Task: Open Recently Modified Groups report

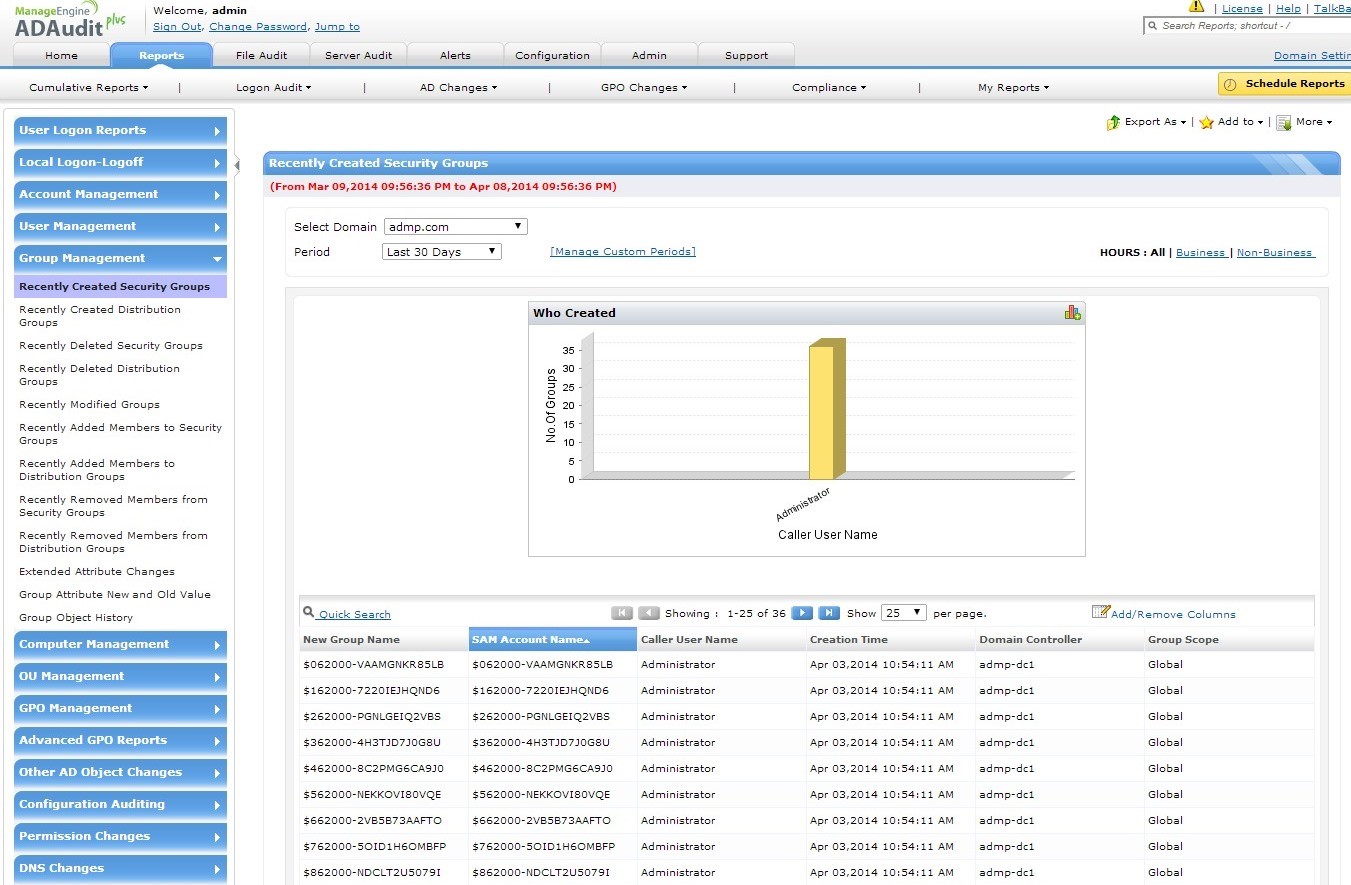Action: click(x=89, y=405)
